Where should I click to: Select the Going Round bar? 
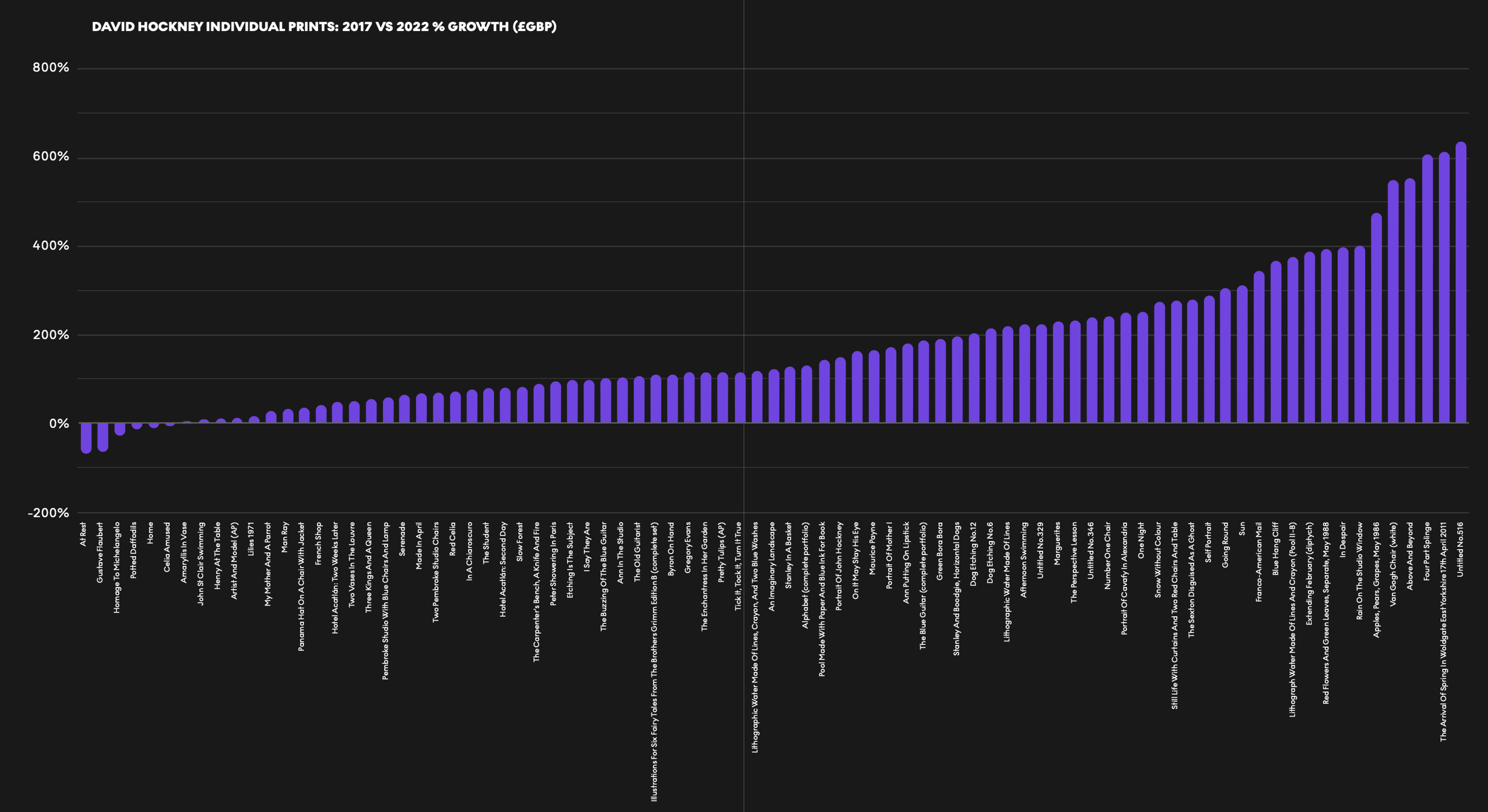point(1225,356)
